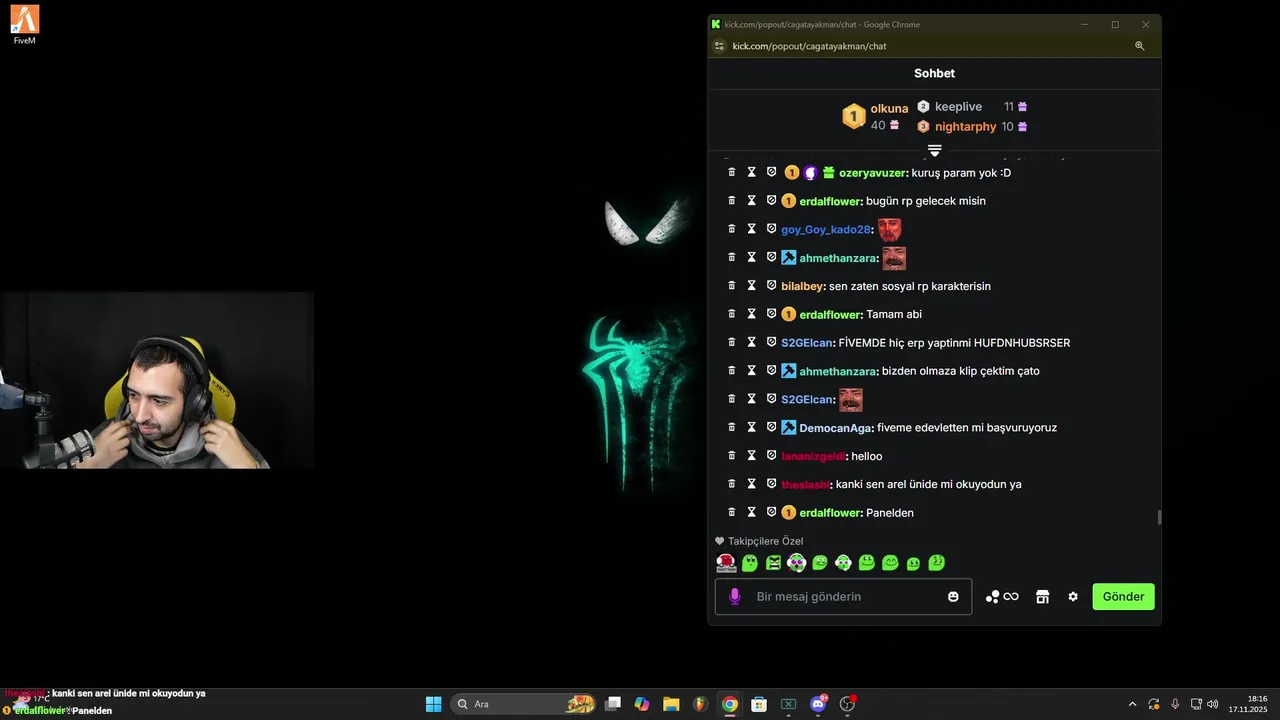Open the Kick shop storefront icon

1042,597
